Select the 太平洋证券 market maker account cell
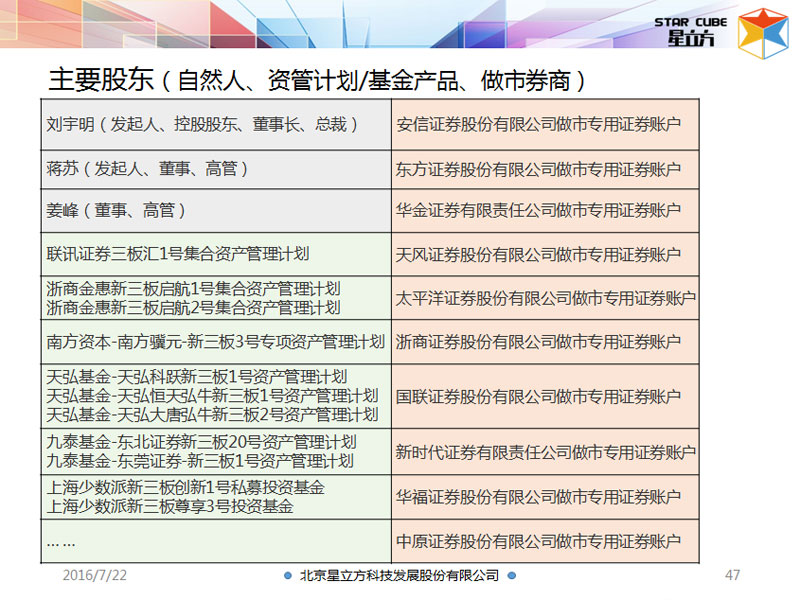The width and height of the screenshot is (800, 600). pos(546,298)
